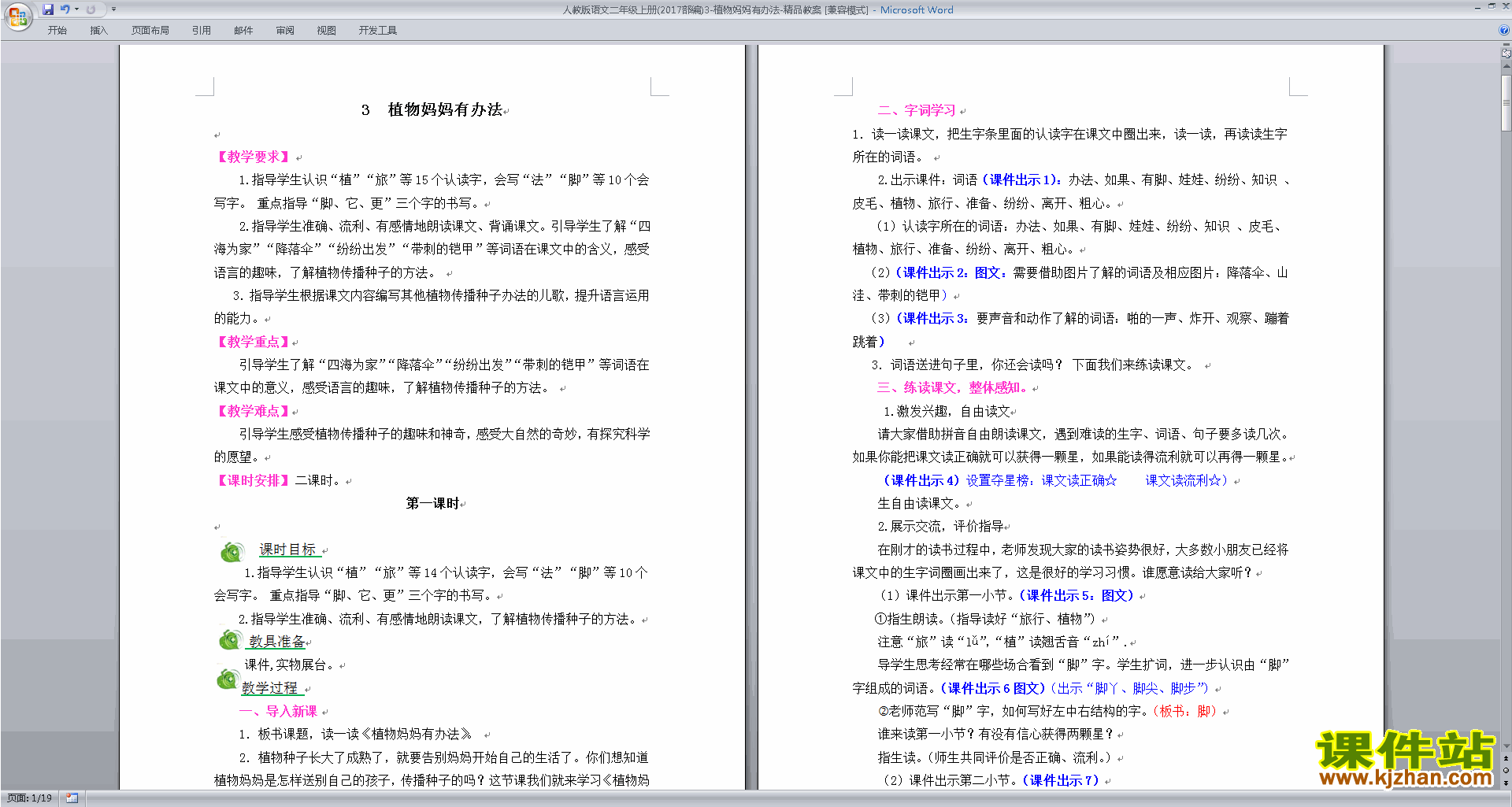Click the green snail icon beside 教具准备
This screenshot has width=1512, height=807.
(x=230, y=639)
